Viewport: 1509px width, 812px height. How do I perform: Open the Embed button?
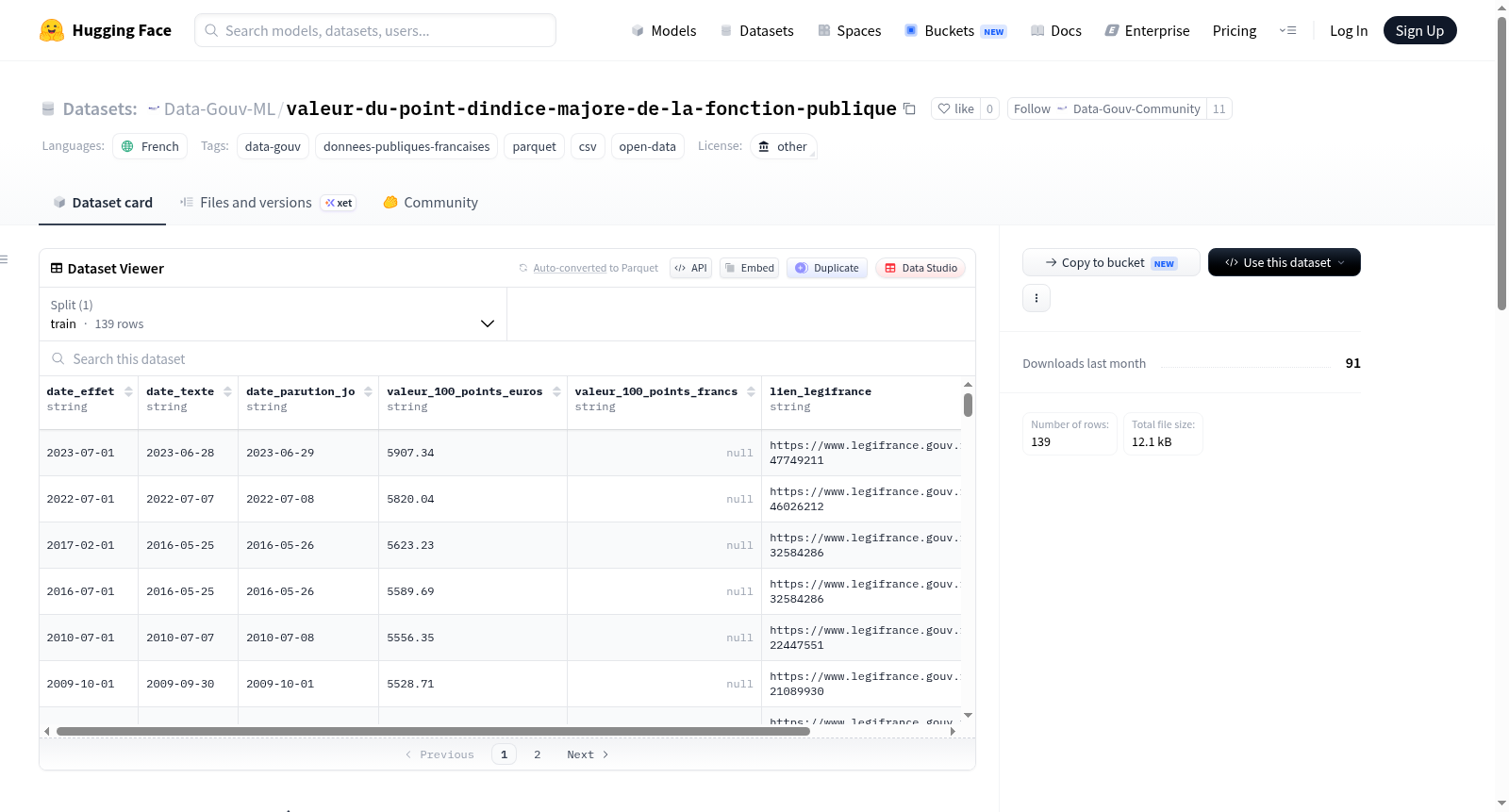click(749, 268)
